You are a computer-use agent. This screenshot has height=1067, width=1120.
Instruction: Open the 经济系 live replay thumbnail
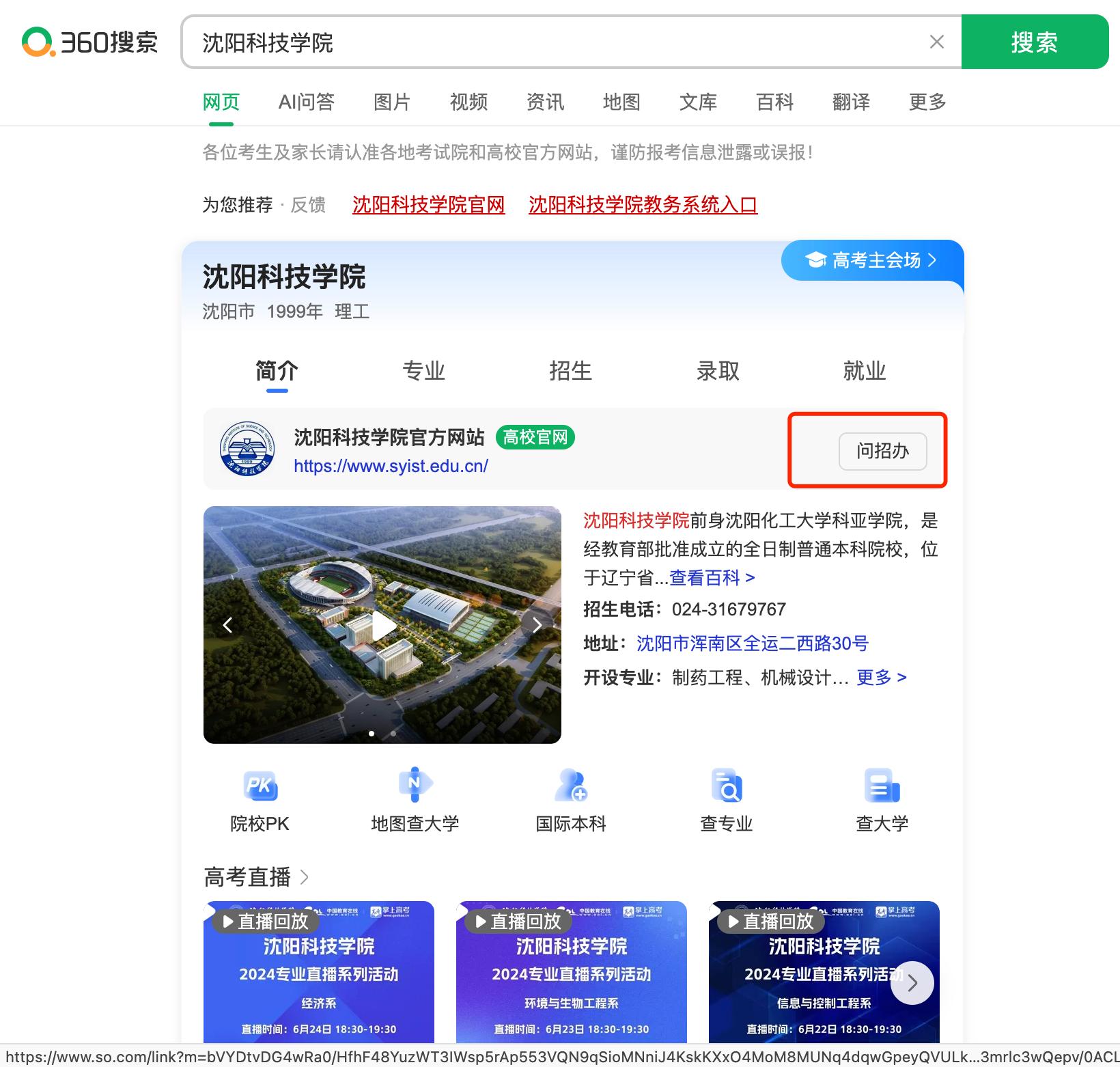(319, 971)
